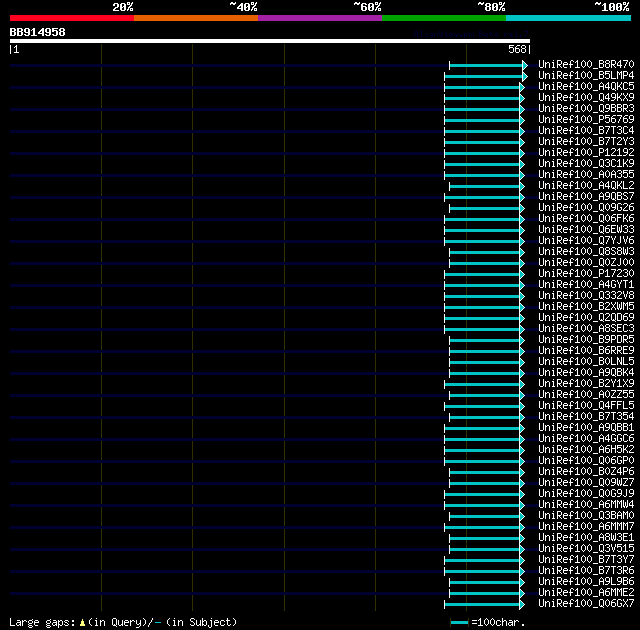The width and height of the screenshot is (640, 630).
Task: Select the UniRef100_Q2QD69 label
Action: point(586,318)
